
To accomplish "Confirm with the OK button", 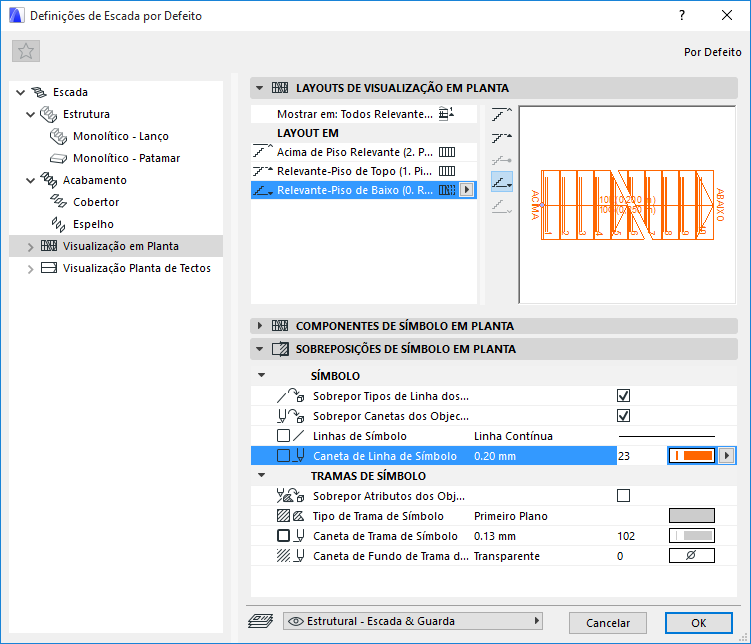I will (698, 623).
